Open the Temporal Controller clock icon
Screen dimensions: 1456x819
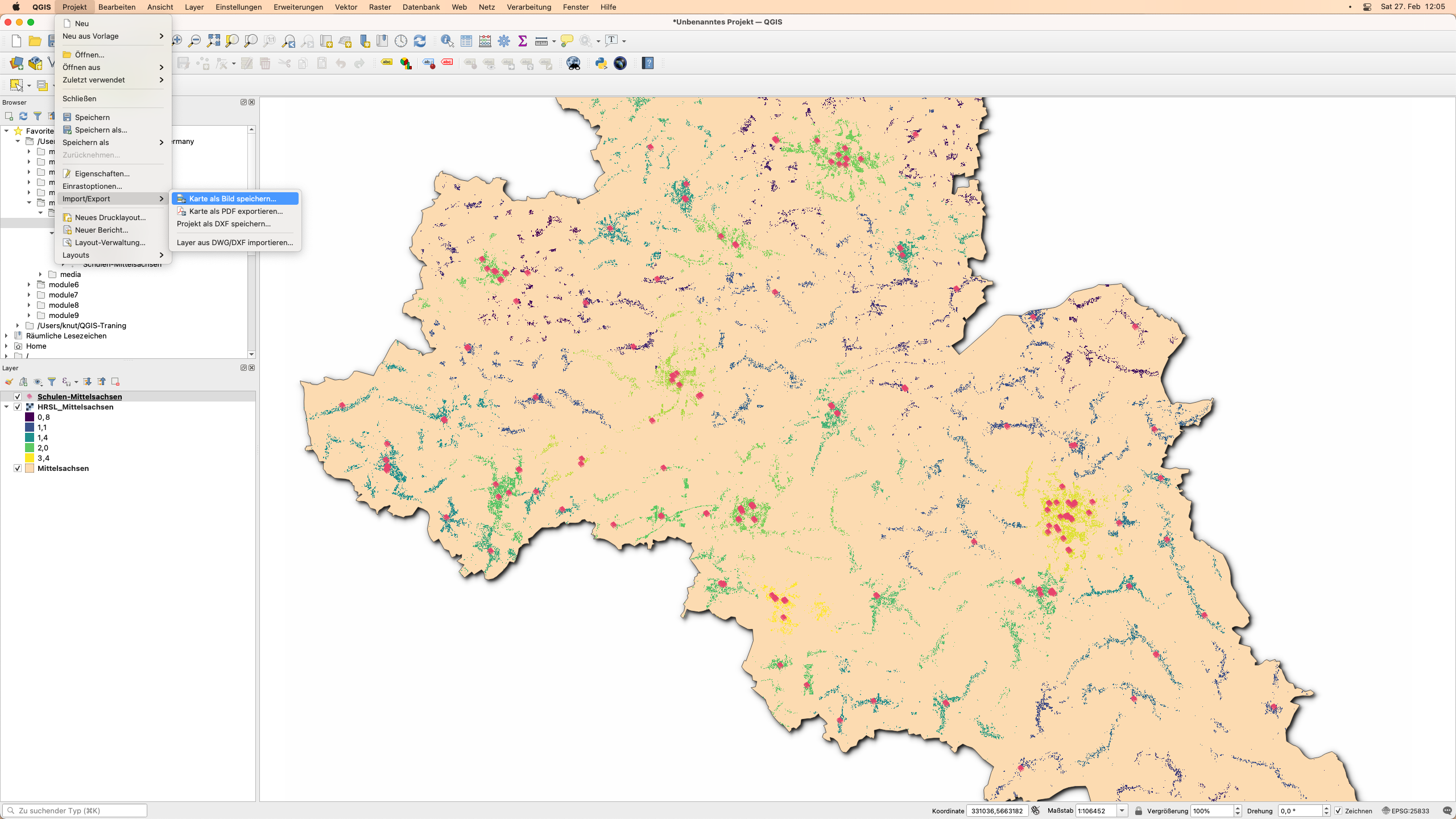401,41
